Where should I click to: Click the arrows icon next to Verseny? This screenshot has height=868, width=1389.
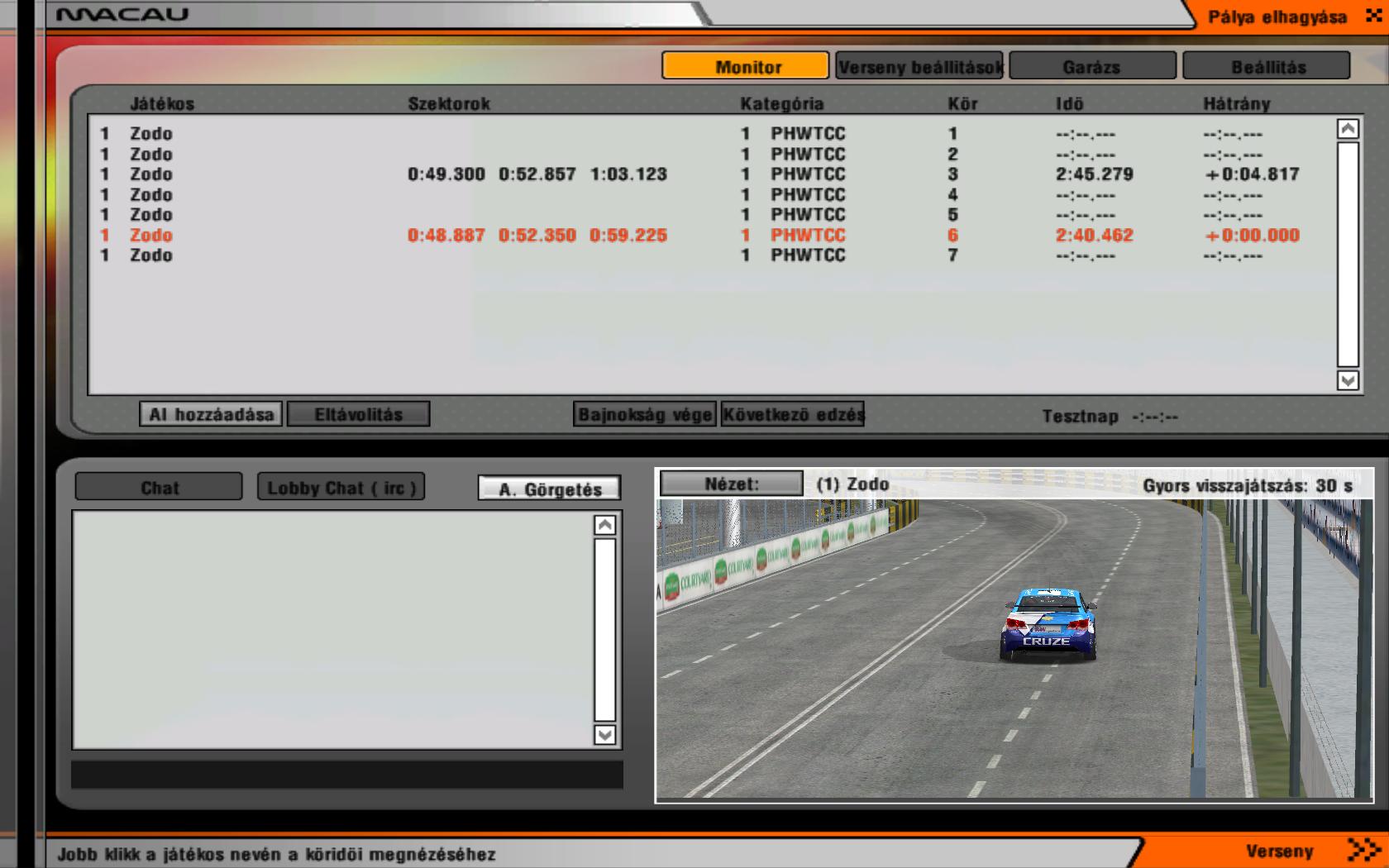click(1364, 850)
